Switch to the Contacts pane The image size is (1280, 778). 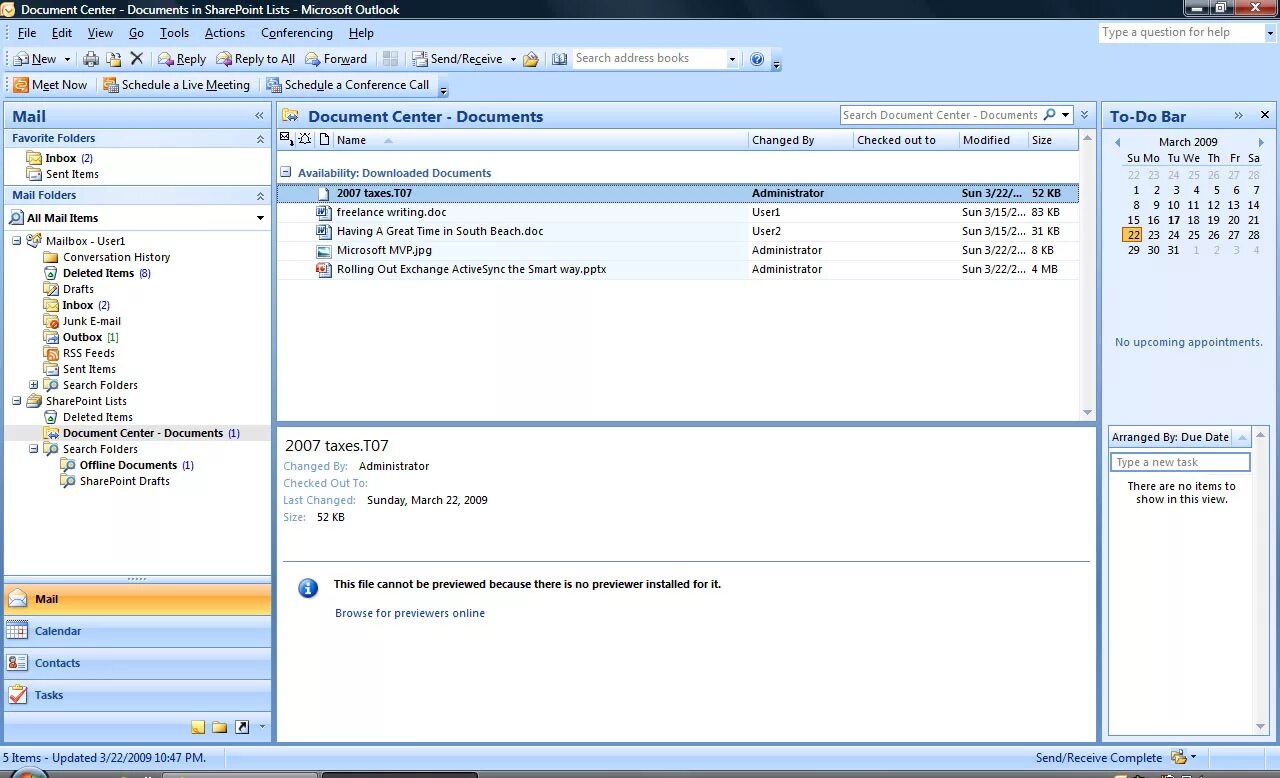(137, 663)
